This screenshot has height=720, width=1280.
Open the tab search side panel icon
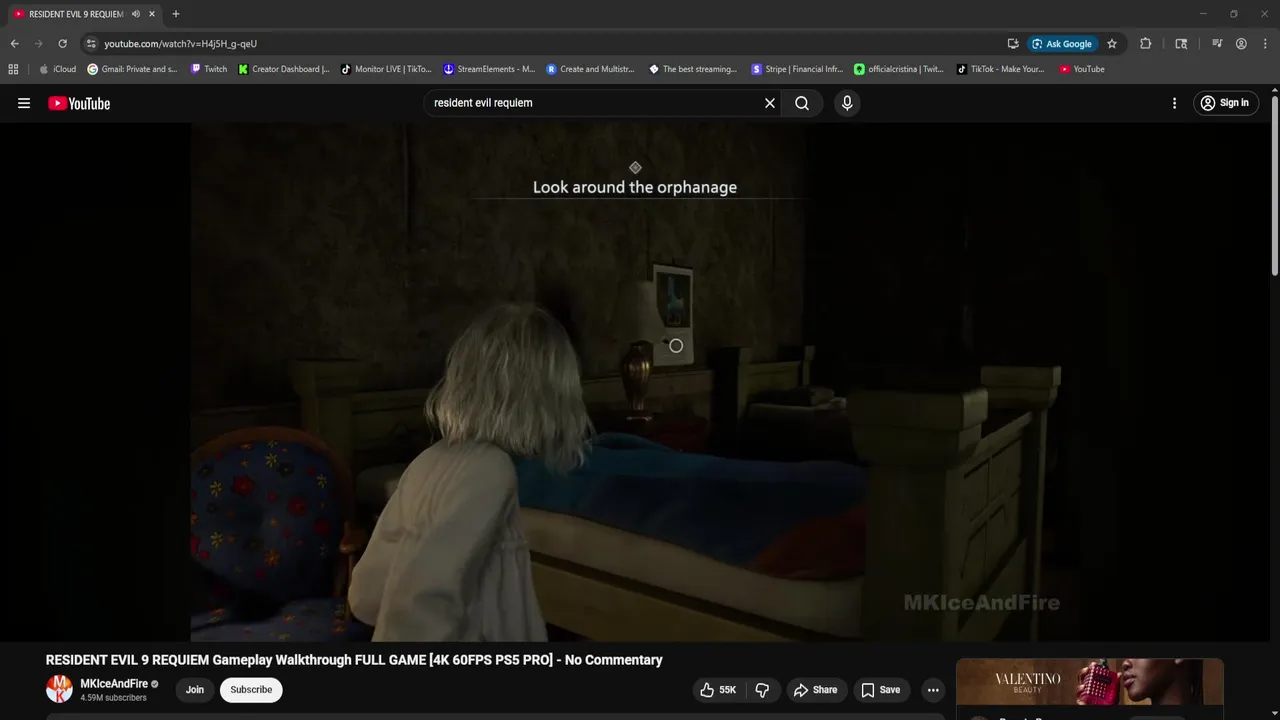tap(1181, 44)
